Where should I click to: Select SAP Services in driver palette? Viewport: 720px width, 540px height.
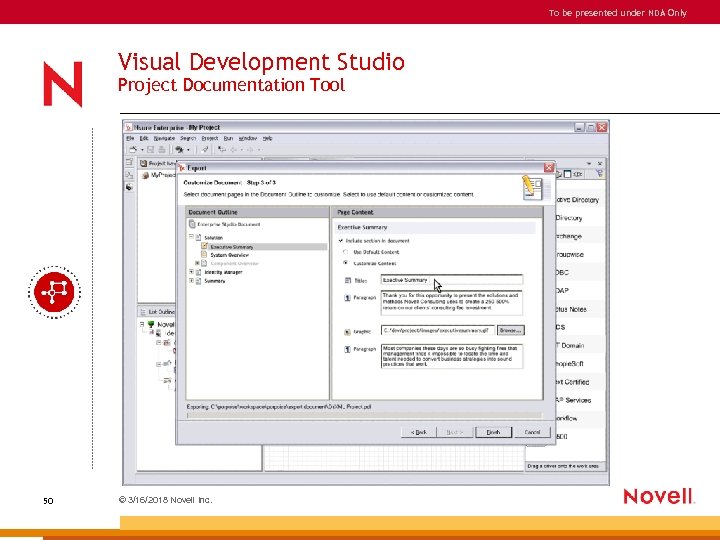pos(573,400)
